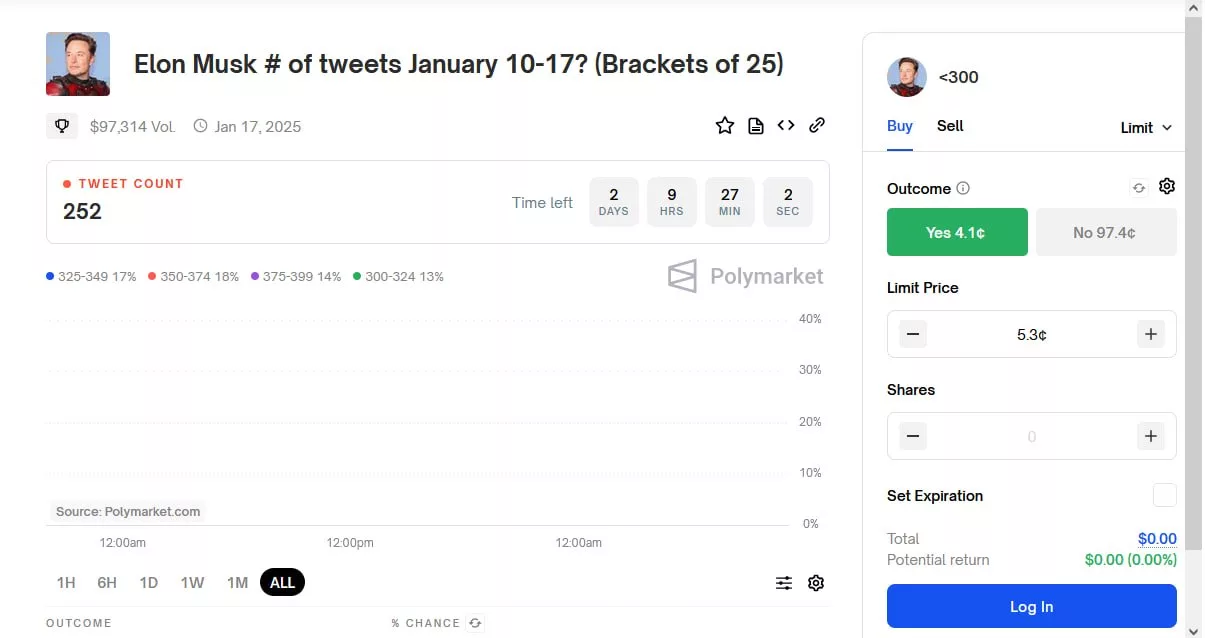Select the 1W chart timeframe
The width and height of the screenshot is (1205, 638).
[193, 582]
